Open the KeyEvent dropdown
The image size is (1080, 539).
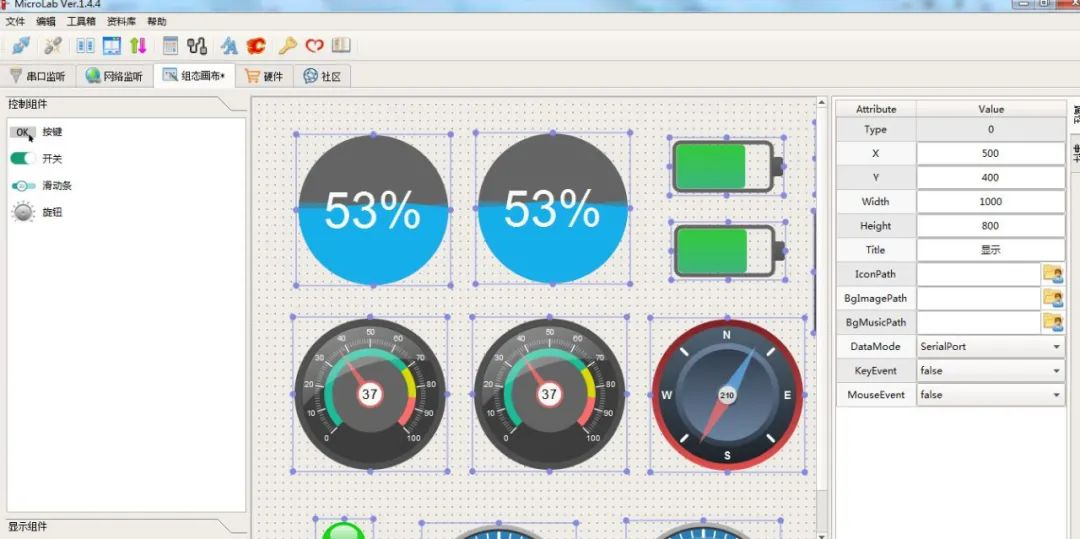pos(990,370)
